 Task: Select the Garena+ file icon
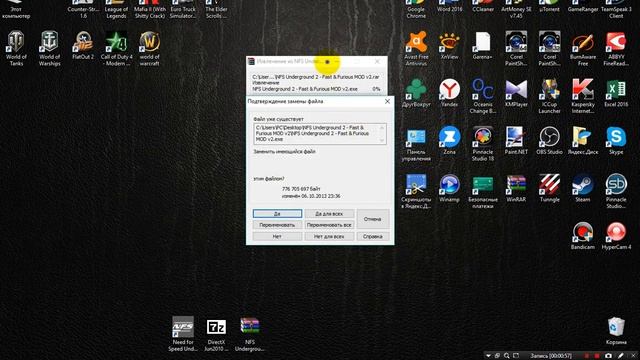tap(482, 46)
